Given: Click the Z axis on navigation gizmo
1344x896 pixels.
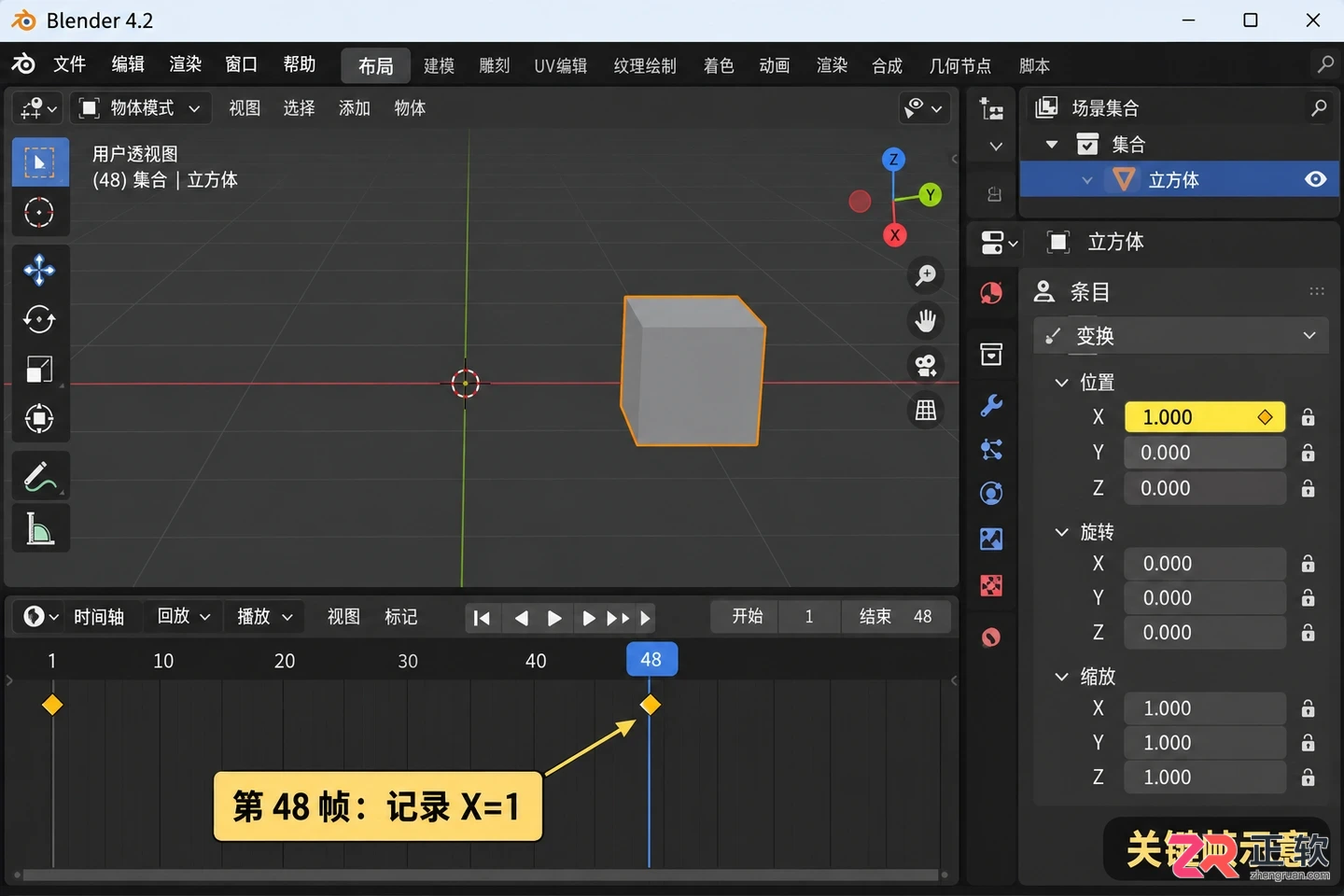Looking at the screenshot, I should 893,159.
